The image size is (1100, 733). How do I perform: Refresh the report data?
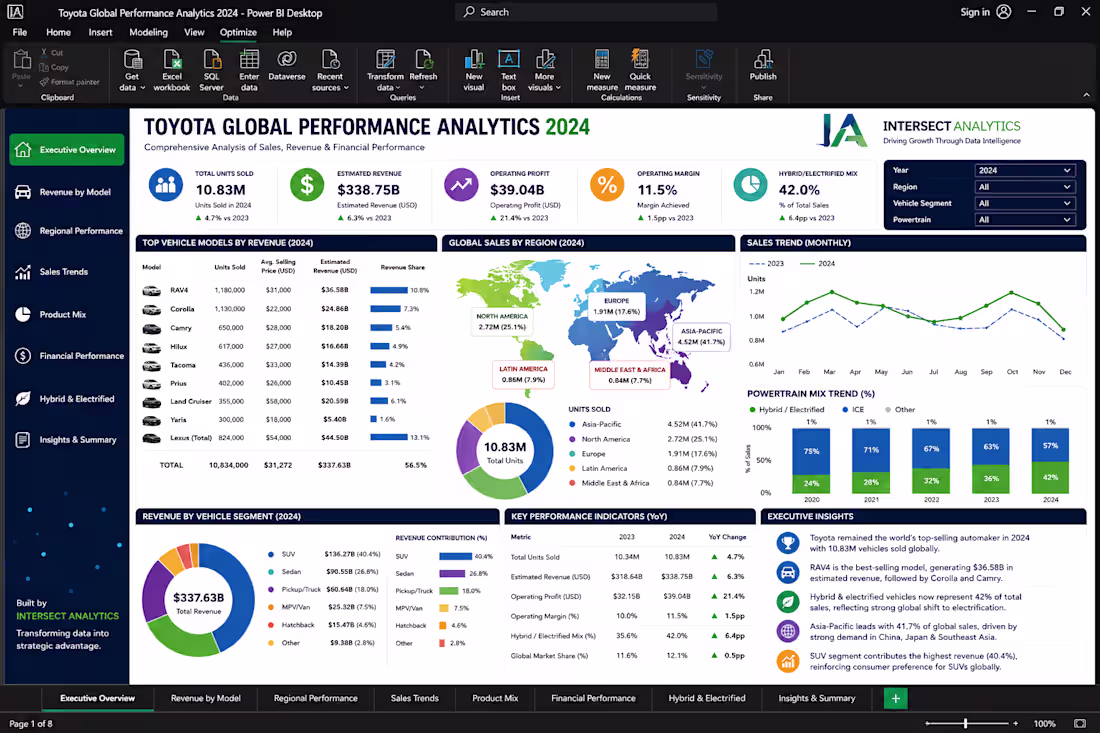coord(423,70)
